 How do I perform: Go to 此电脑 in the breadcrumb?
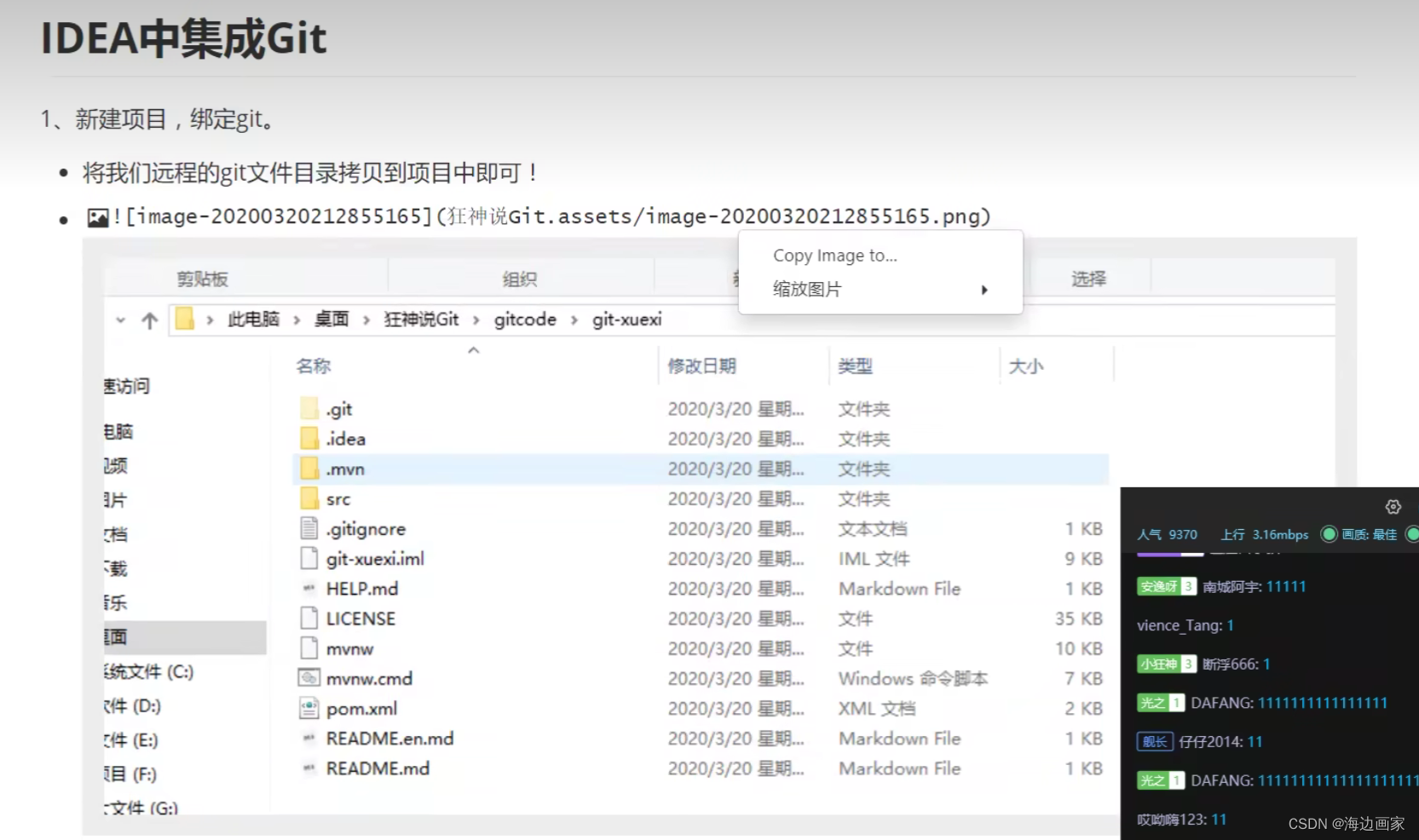(x=253, y=319)
